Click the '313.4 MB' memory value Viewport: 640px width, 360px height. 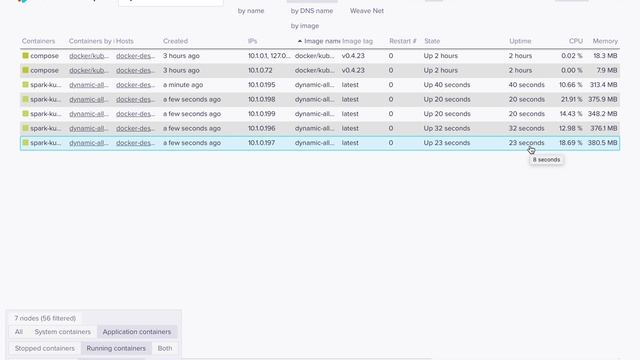[x=604, y=85]
